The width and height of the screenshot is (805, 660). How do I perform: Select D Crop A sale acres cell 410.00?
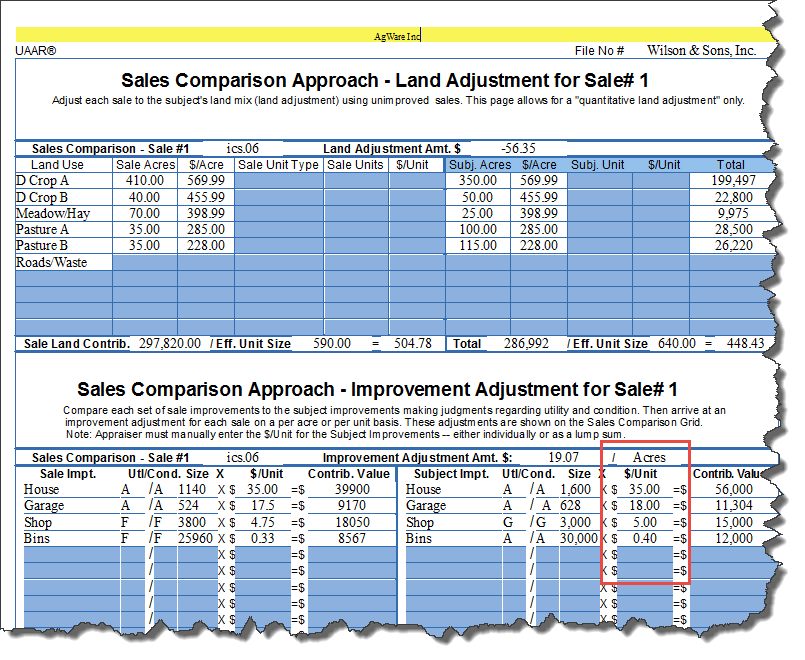pyautogui.click(x=144, y=181)
